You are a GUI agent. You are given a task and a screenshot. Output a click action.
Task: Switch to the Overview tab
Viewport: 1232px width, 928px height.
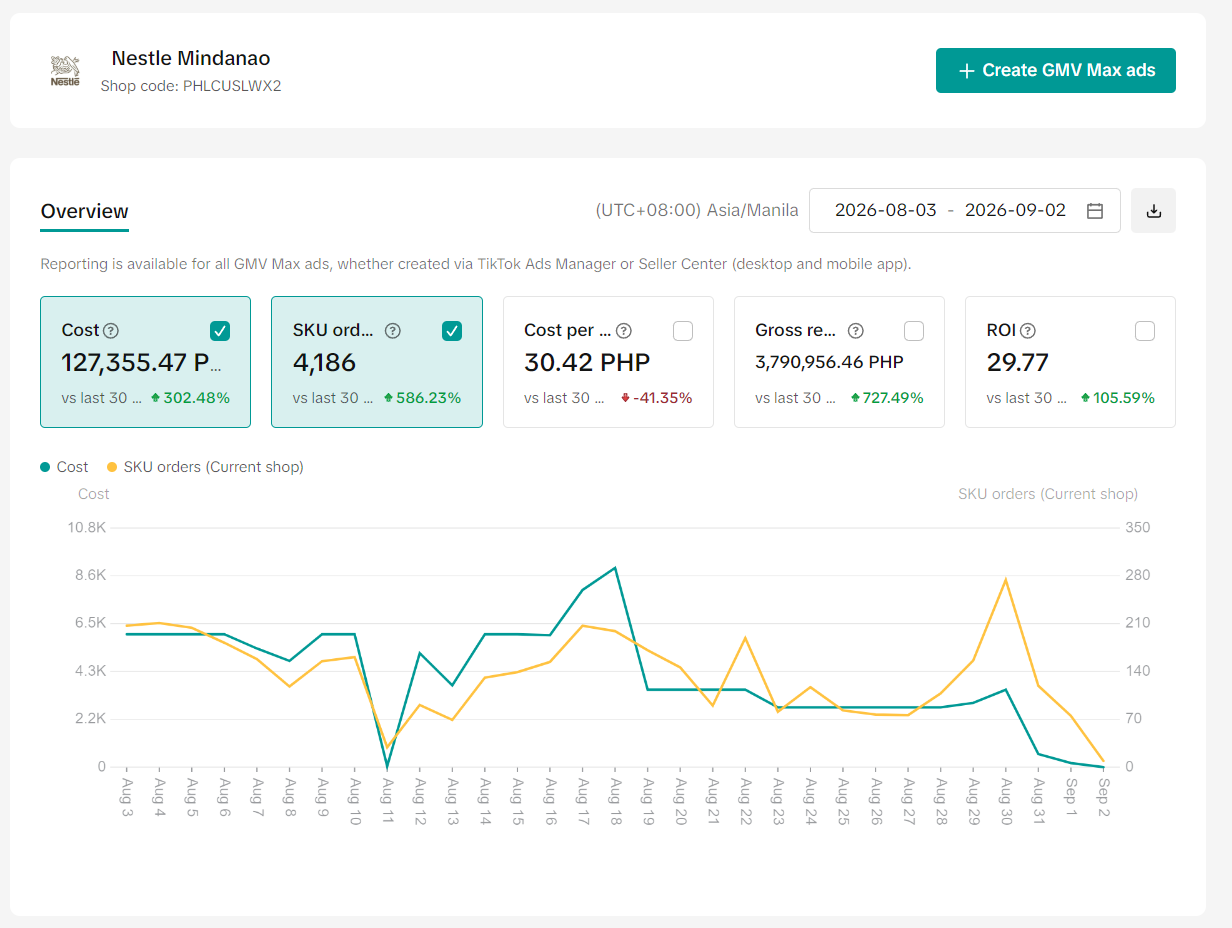(x=85, y=211)
